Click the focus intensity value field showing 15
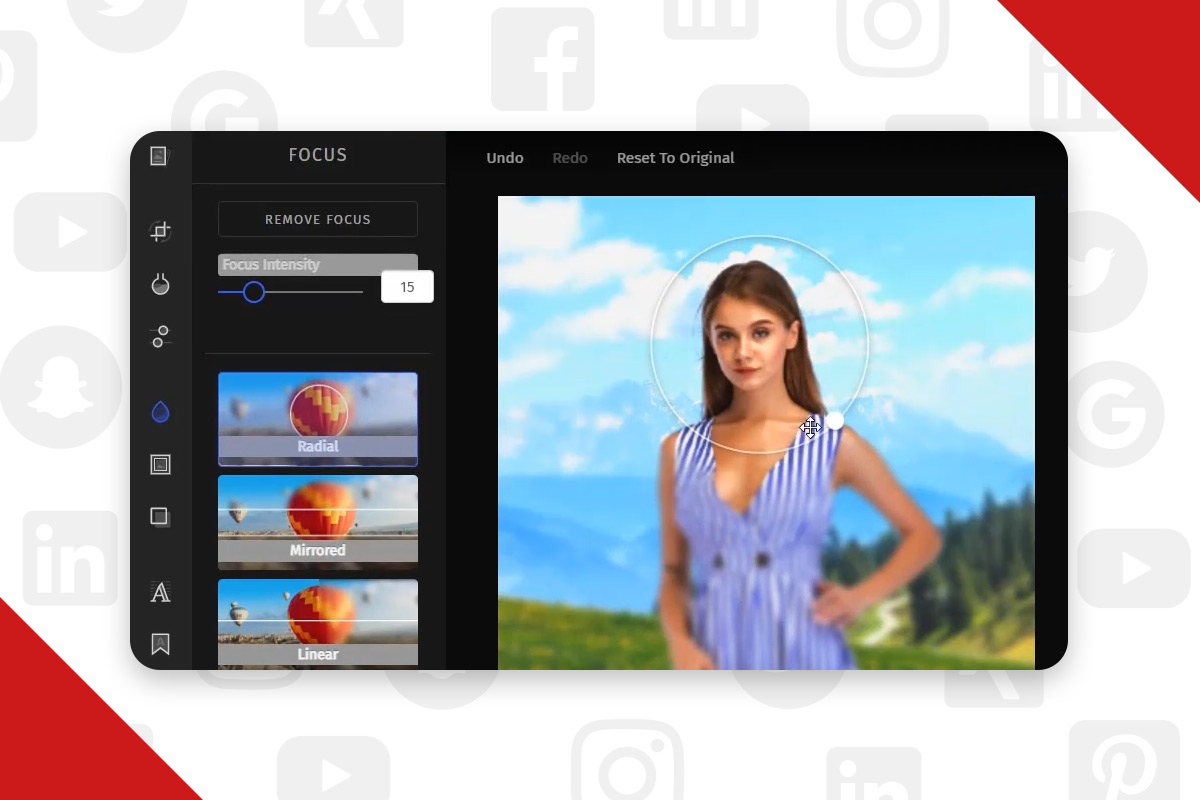The width and height of the screenshot is (1200, 800). click(407, 287)
